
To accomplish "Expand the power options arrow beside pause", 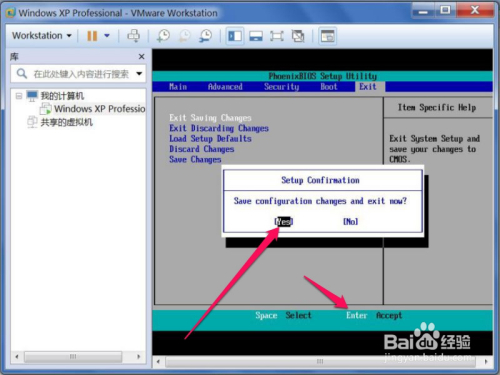I will pos(107,35).
